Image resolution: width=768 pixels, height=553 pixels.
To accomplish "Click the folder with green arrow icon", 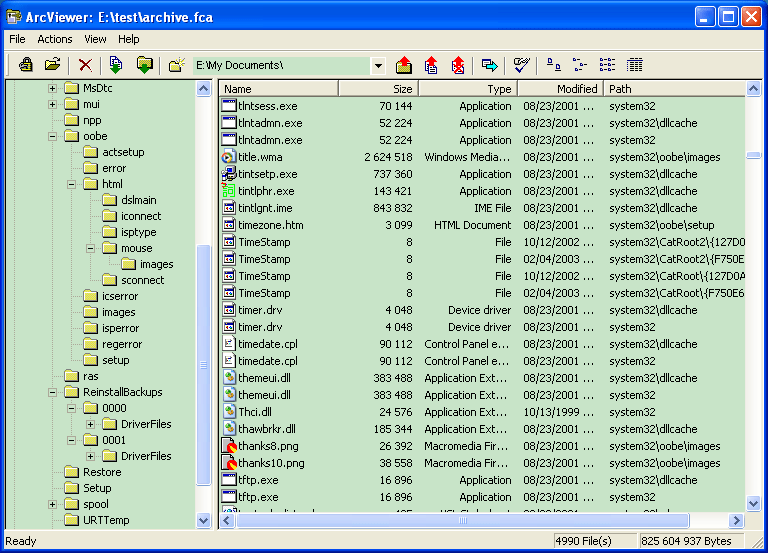I will 144,65.
